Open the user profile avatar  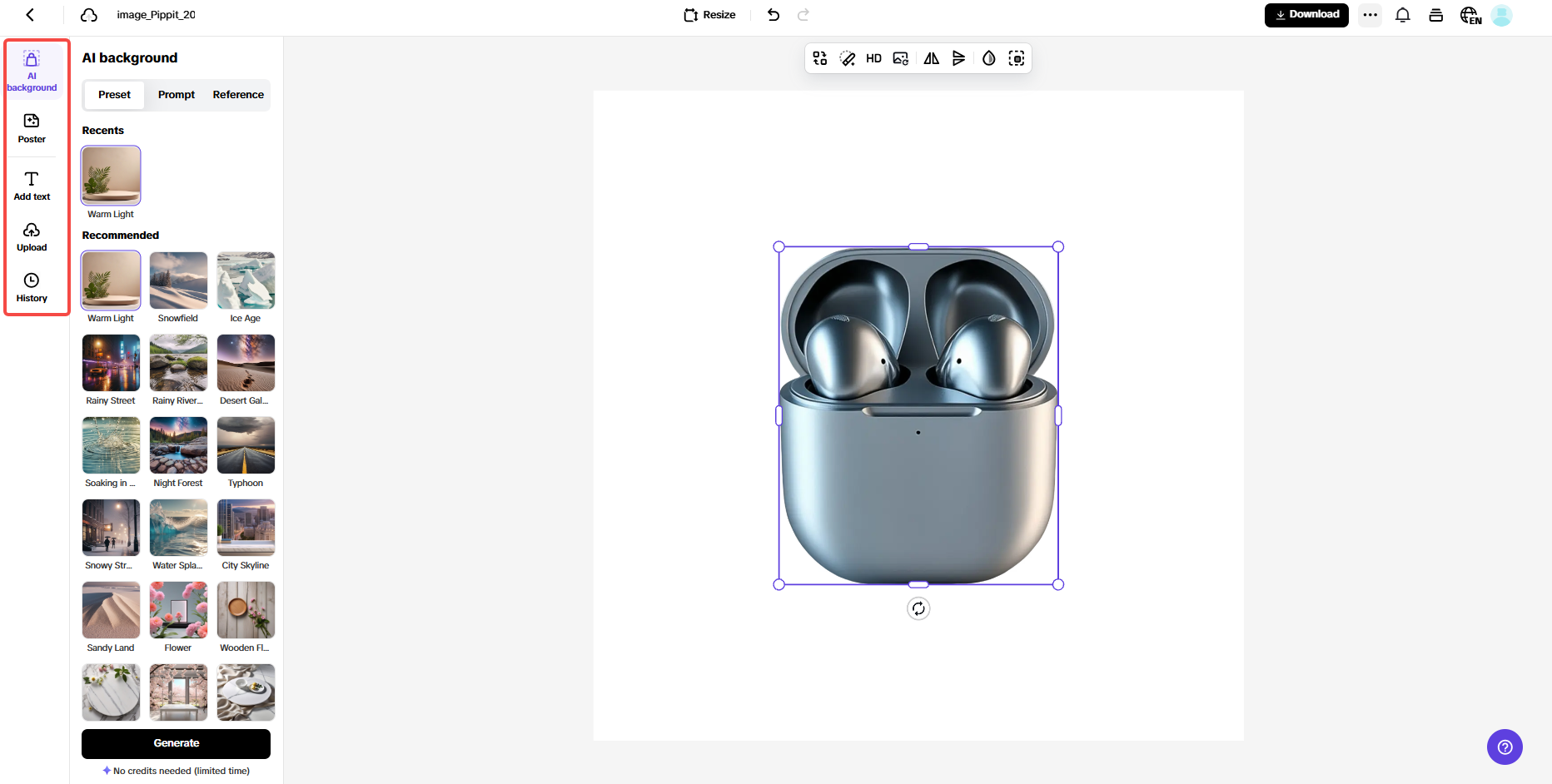click(1502, 15)
